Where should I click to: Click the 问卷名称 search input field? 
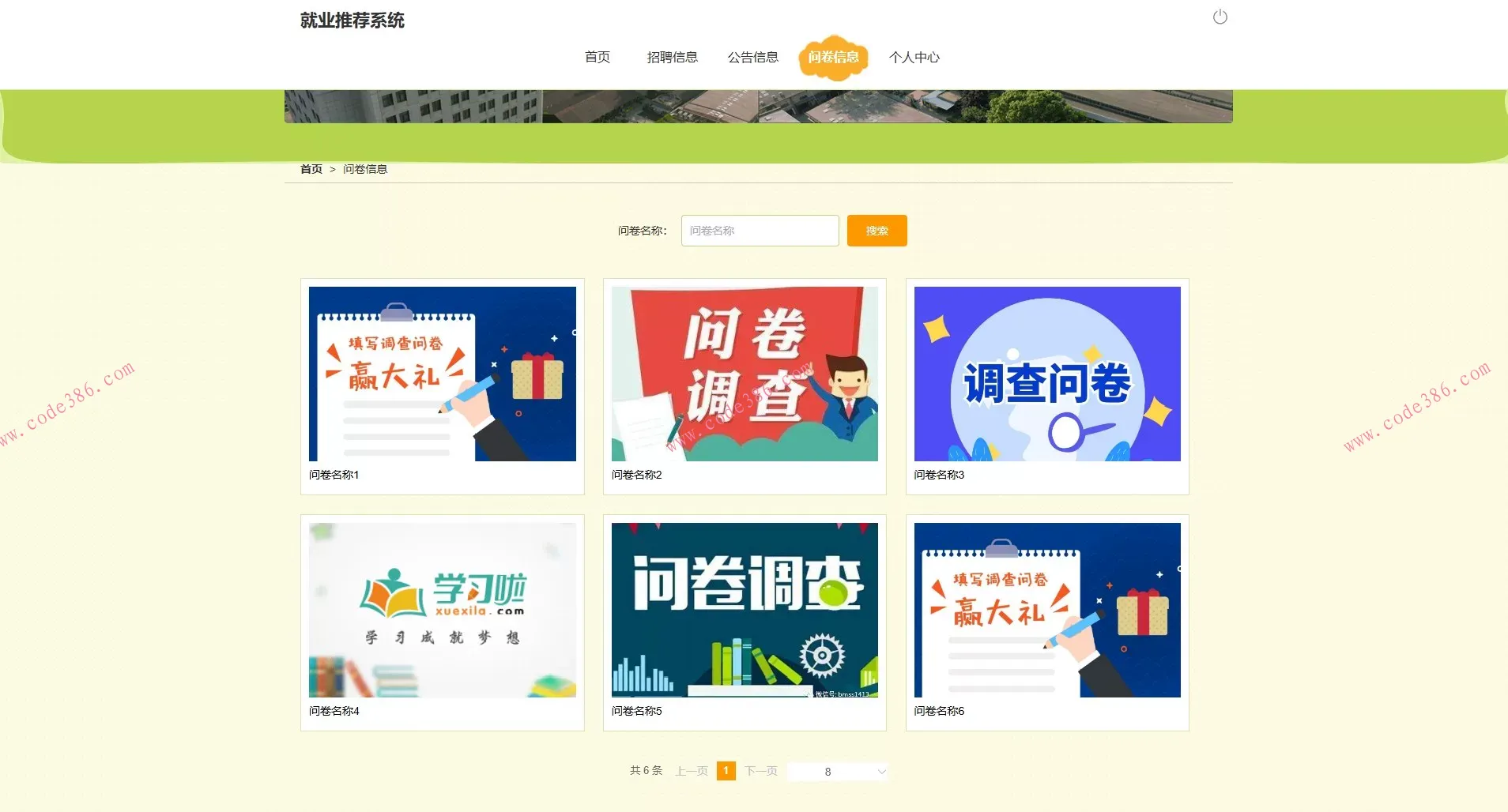coord(759,230)
